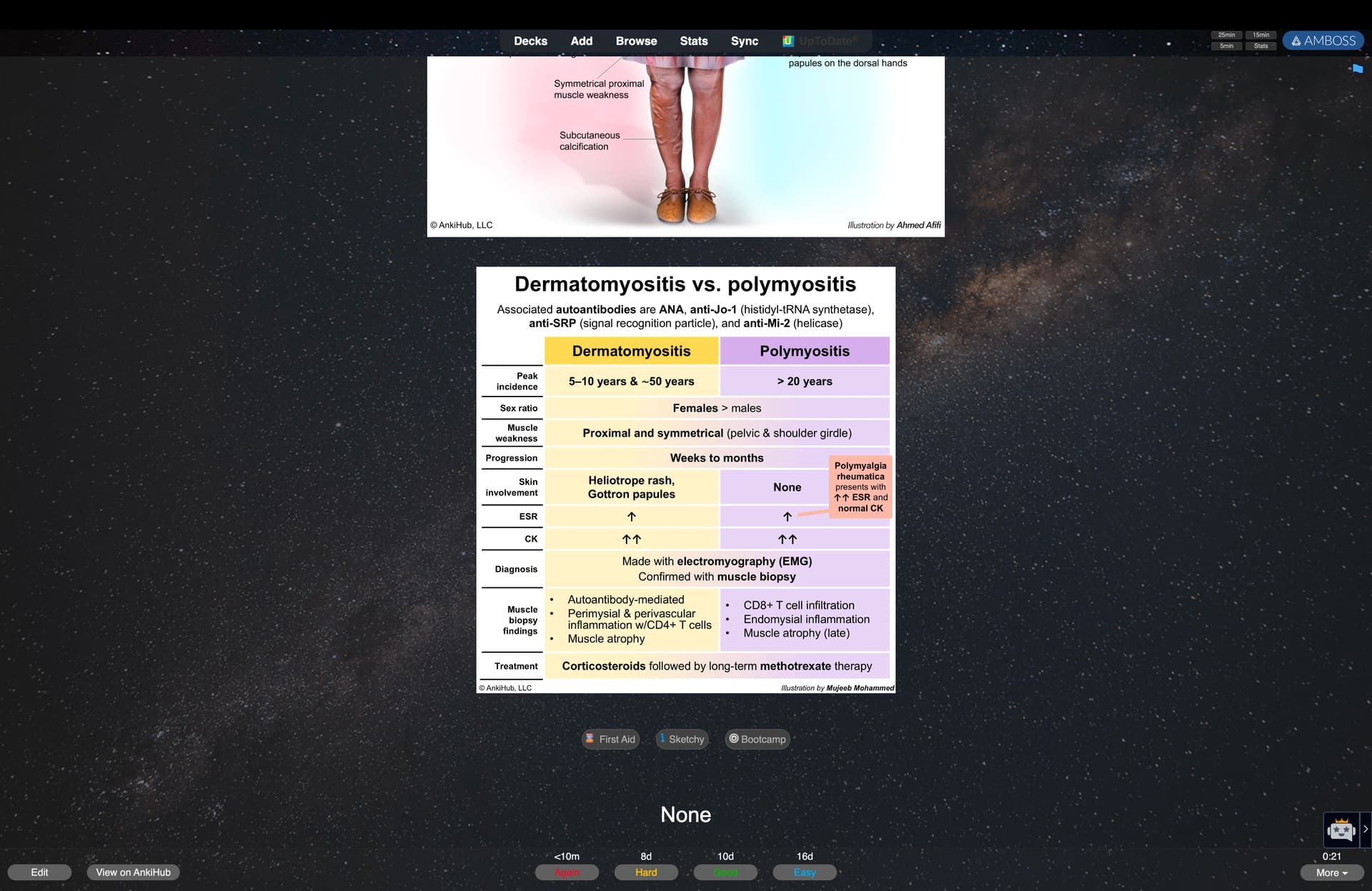This screenshot has width=1372, height=891.
Task: Open the First Aid resource button
Action: tap(610, 739)
